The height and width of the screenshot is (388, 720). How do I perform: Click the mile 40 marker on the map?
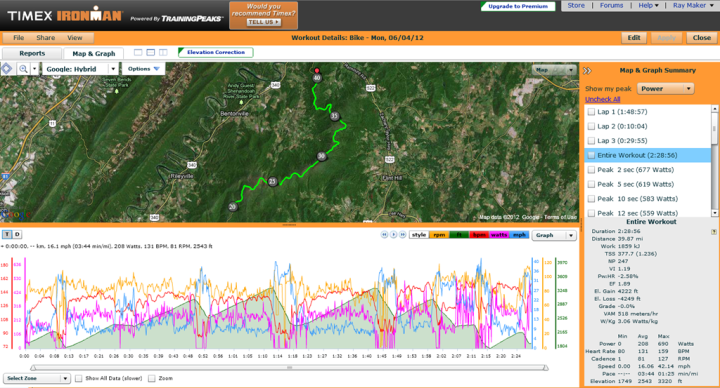(x=317, y=78)
